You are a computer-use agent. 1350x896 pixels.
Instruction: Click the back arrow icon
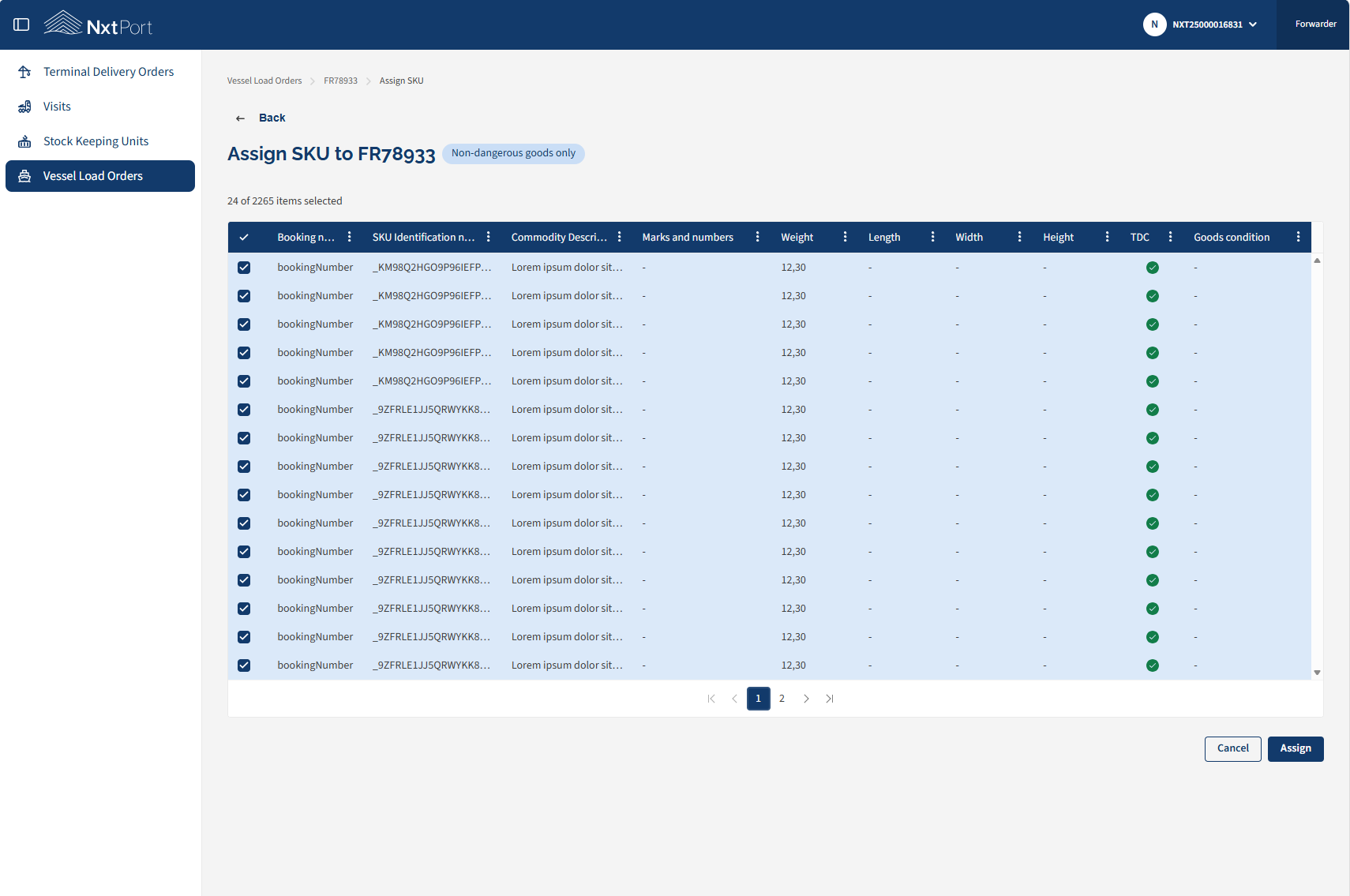click(x=240, y=118)
